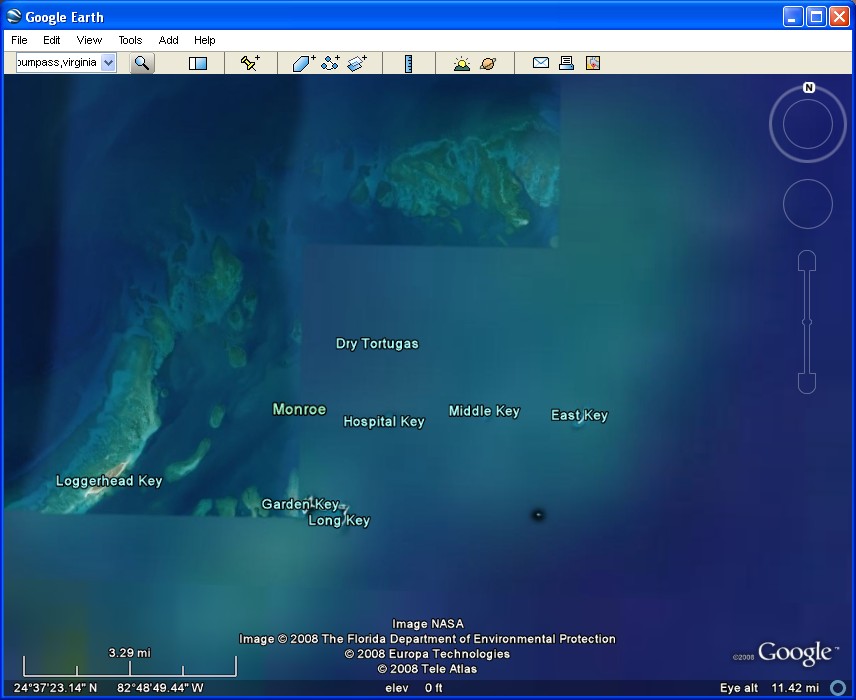Click the '© 2008 Europa Technologies' attribution
The width and height of the screenshot is (856, 700).
pos(427,654)
